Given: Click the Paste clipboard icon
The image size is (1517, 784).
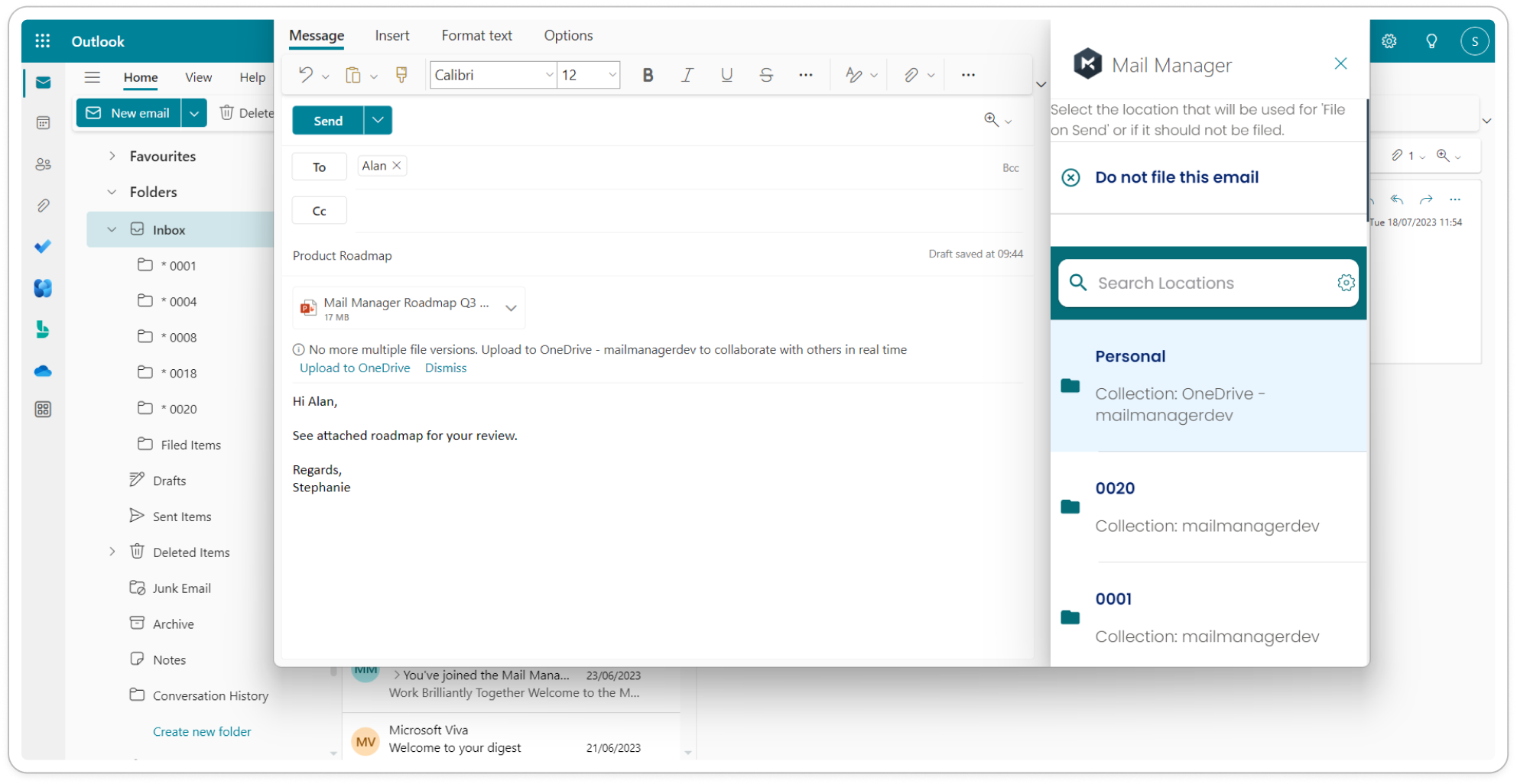Looking at the screenshot, I should (352, 75).
